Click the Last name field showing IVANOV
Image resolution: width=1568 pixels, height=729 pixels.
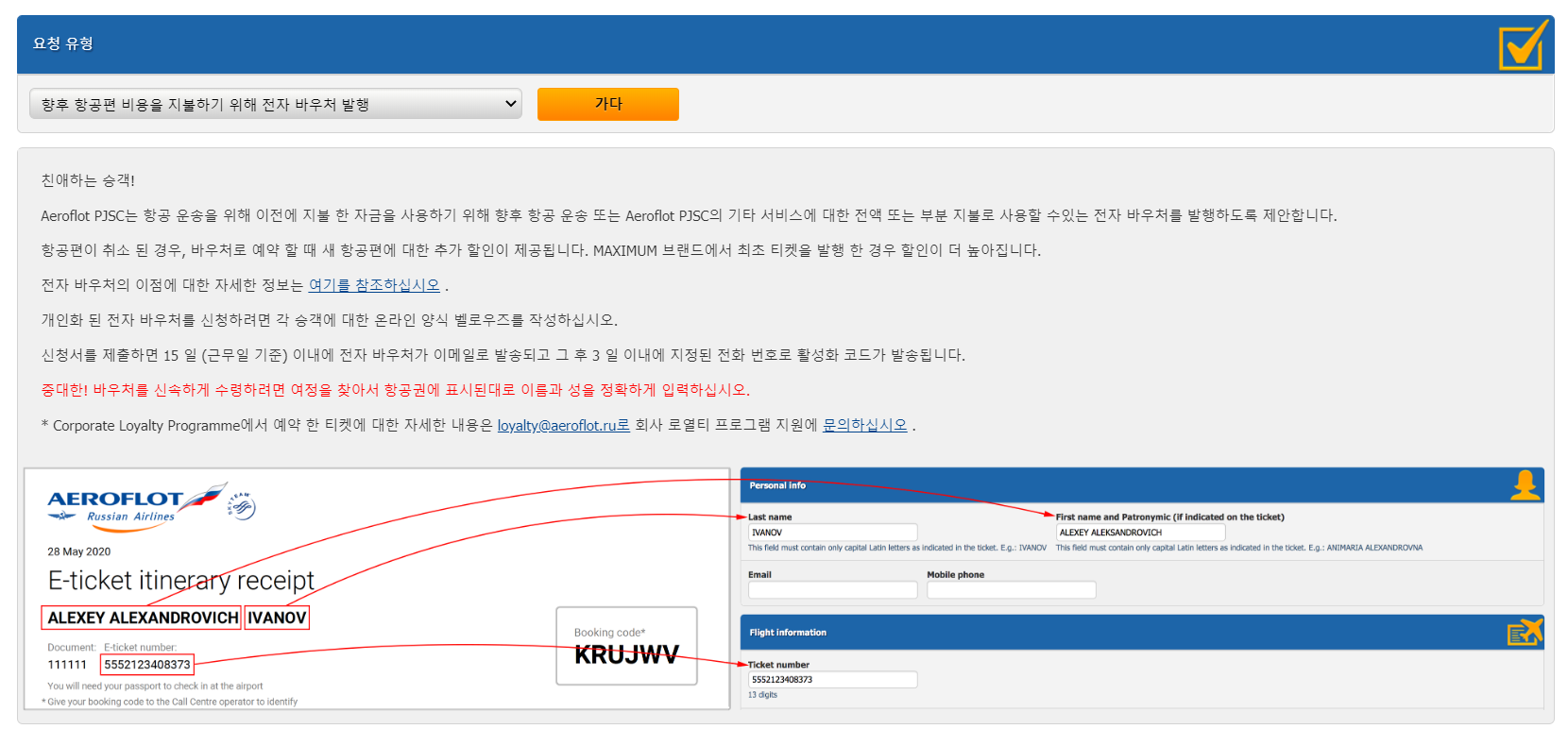click(832, 533)
